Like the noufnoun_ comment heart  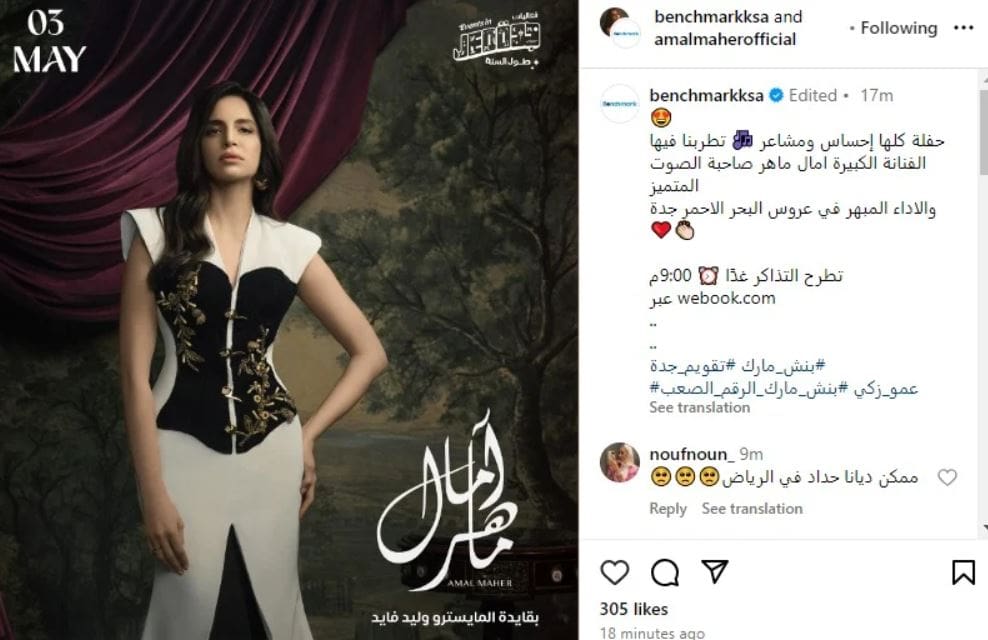pyautogui.click(x=947, y=477)
